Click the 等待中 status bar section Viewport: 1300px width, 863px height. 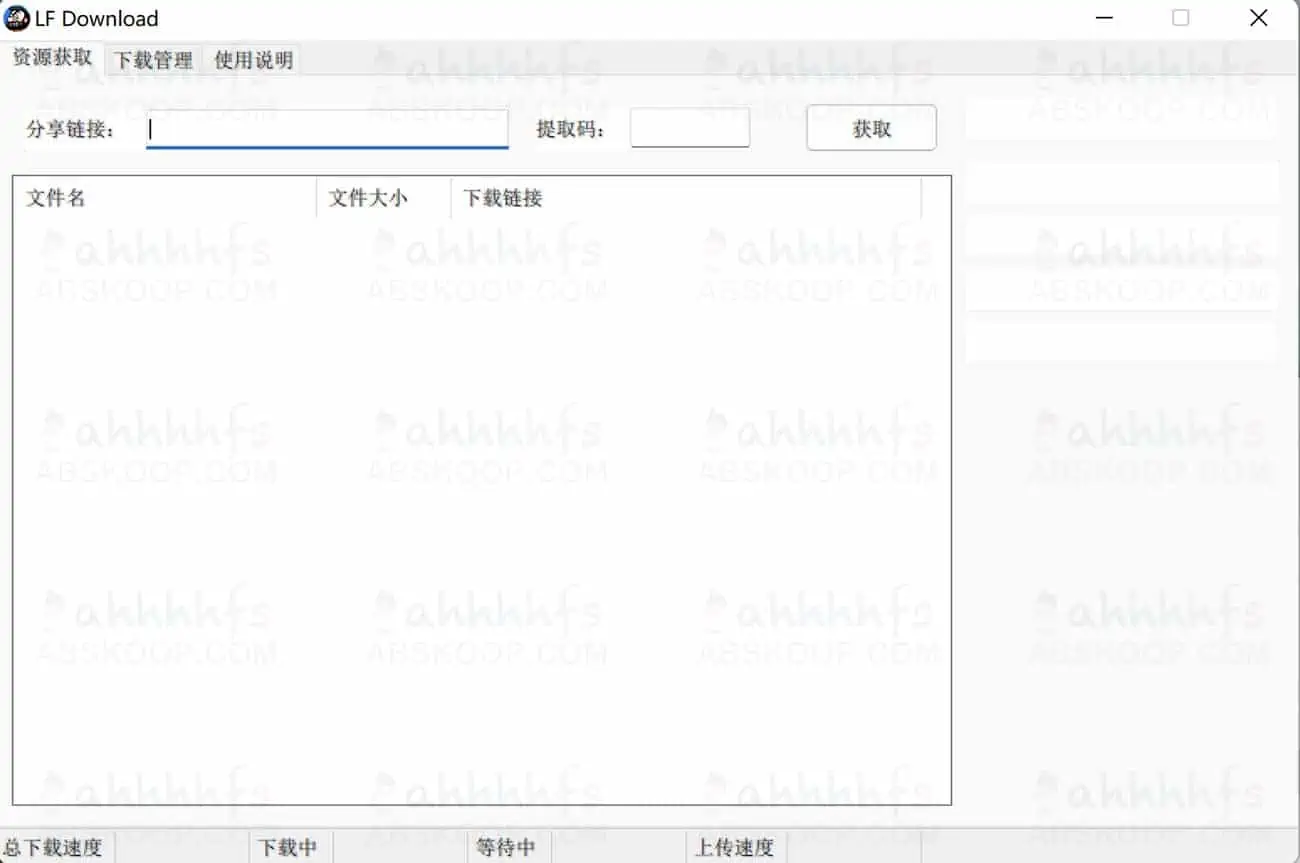[508, 847]
